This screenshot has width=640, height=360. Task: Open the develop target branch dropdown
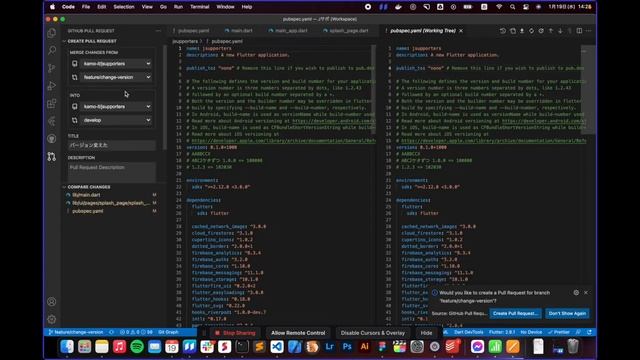pos(116,120)
